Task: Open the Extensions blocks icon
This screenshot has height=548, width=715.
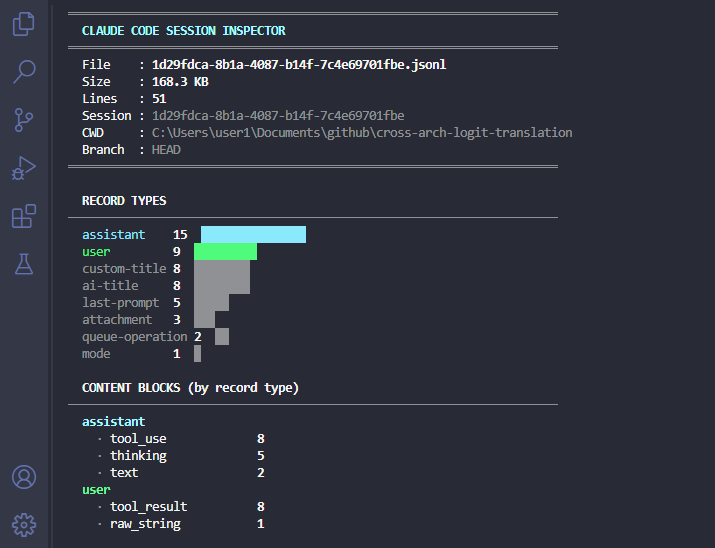Action: pyautogui.click(x=24, y=216)
